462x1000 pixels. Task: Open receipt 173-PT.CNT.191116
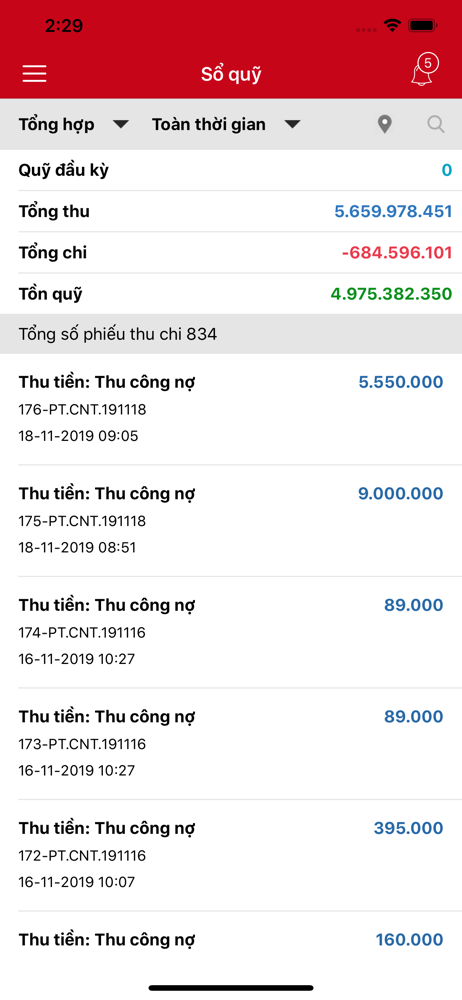pyautogui.click(x=231, y=744)
